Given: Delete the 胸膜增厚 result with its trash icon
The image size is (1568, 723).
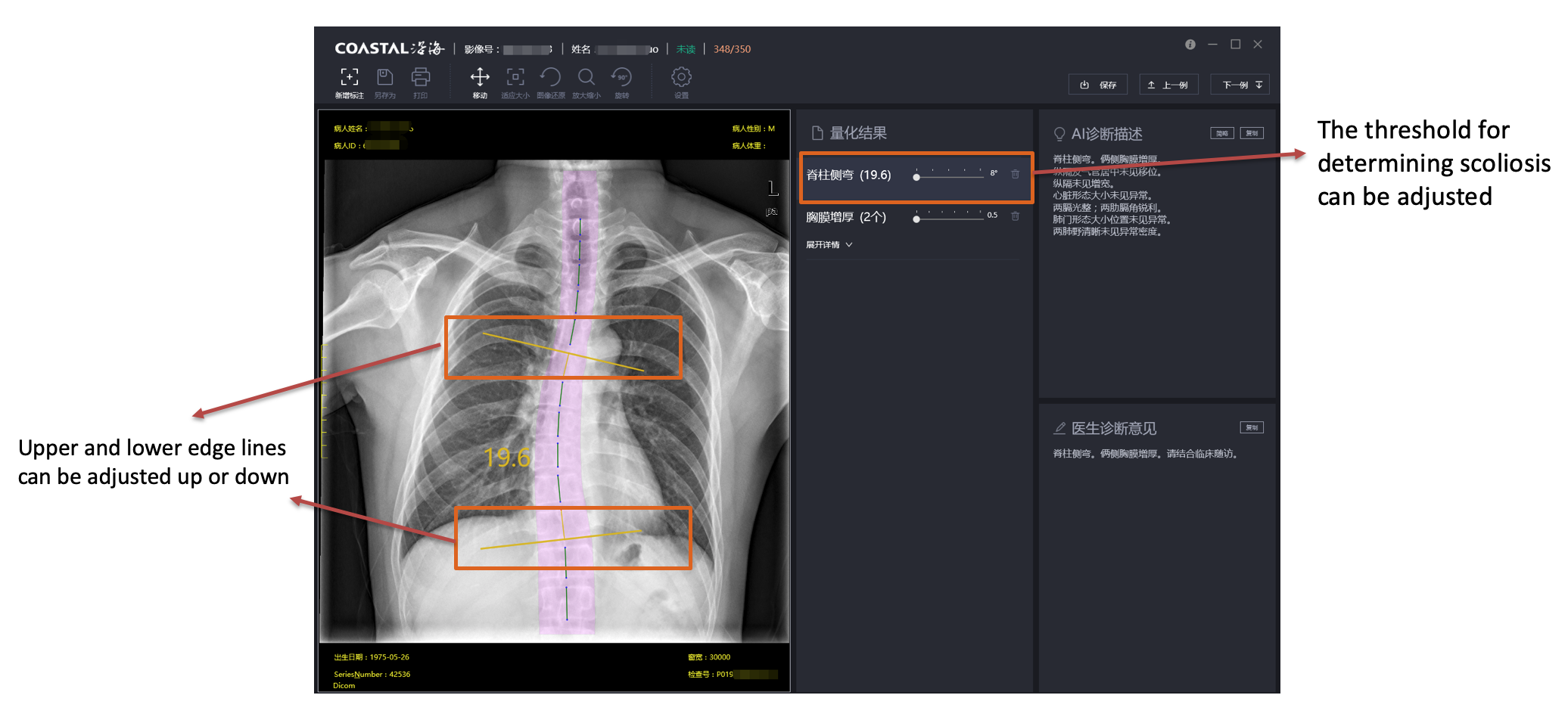Looking at the screenshot, I should 1016,216.
